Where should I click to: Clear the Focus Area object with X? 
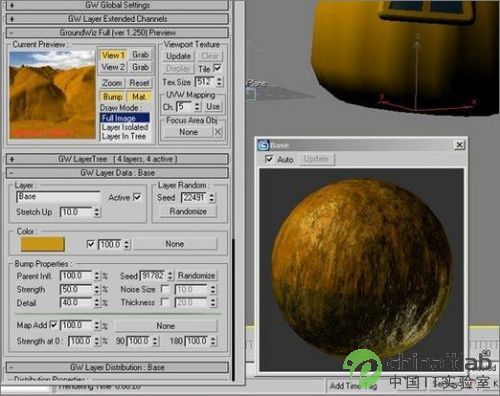[x=218, y=132]
